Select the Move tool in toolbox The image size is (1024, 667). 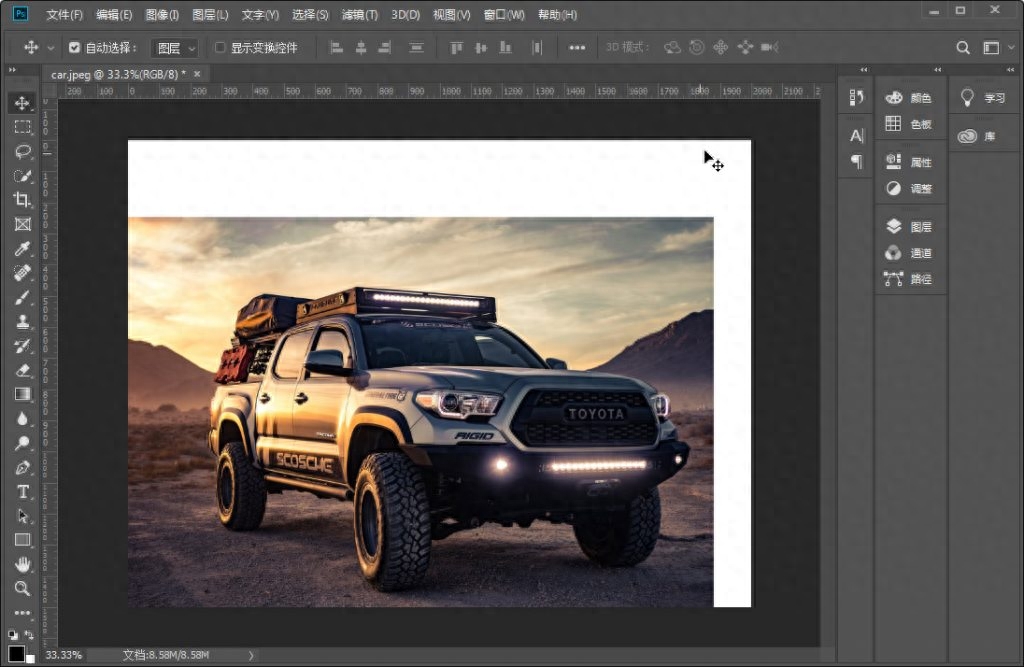coord(22,103)
